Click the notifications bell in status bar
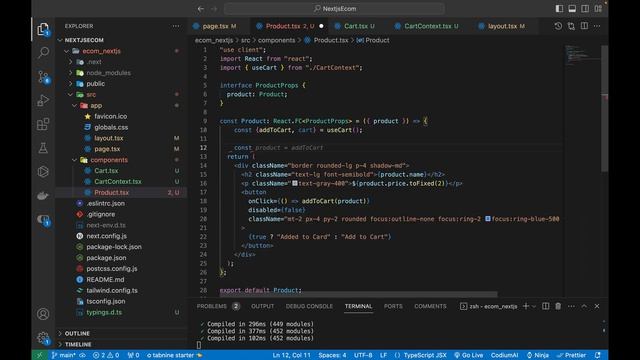640x360 pixels. click(x=598, y=355)
